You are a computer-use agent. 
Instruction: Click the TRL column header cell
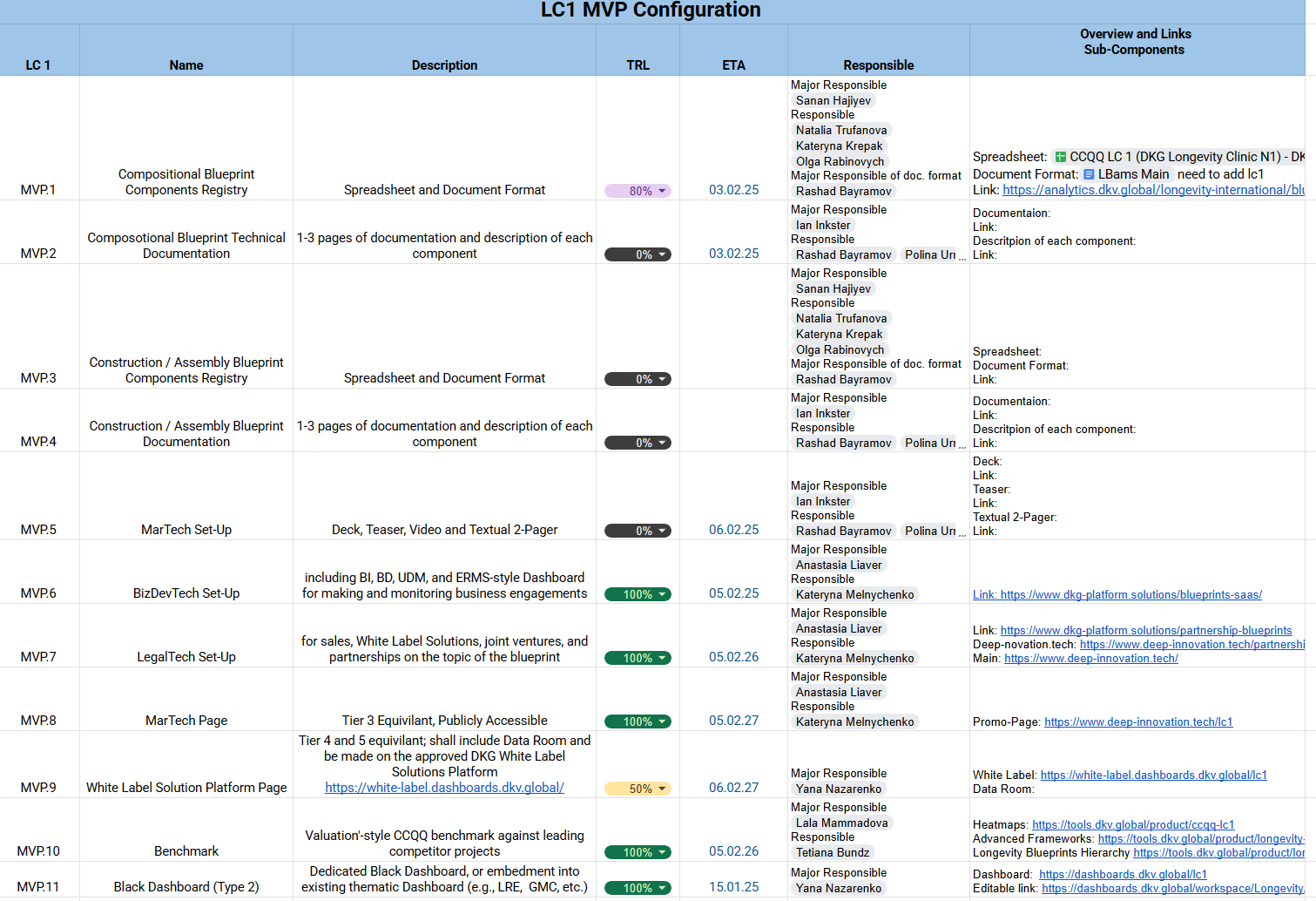pyautogui.click(x=638, y=64)
